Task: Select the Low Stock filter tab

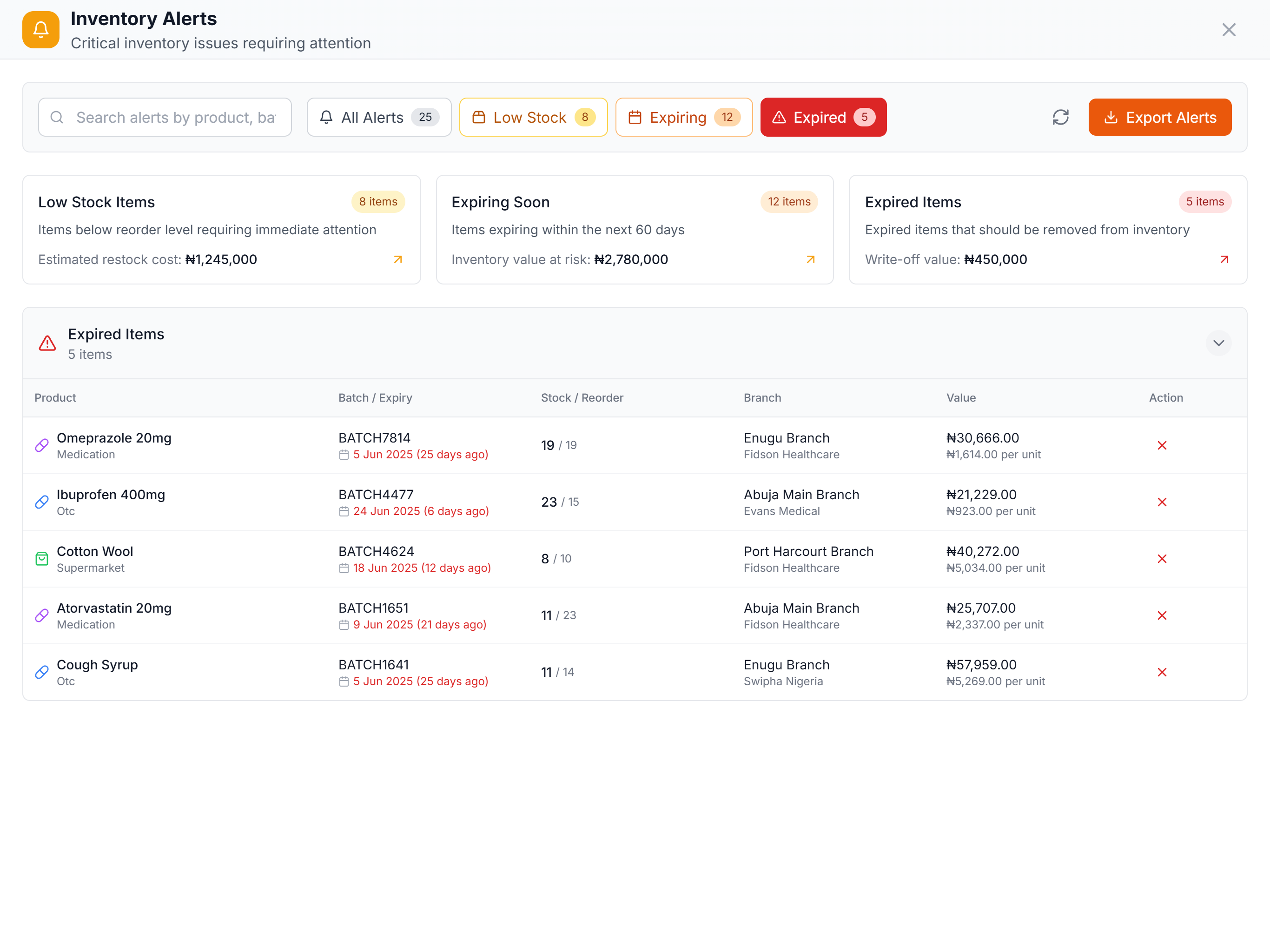Action: pyautogui.click(x=533, y=117)
